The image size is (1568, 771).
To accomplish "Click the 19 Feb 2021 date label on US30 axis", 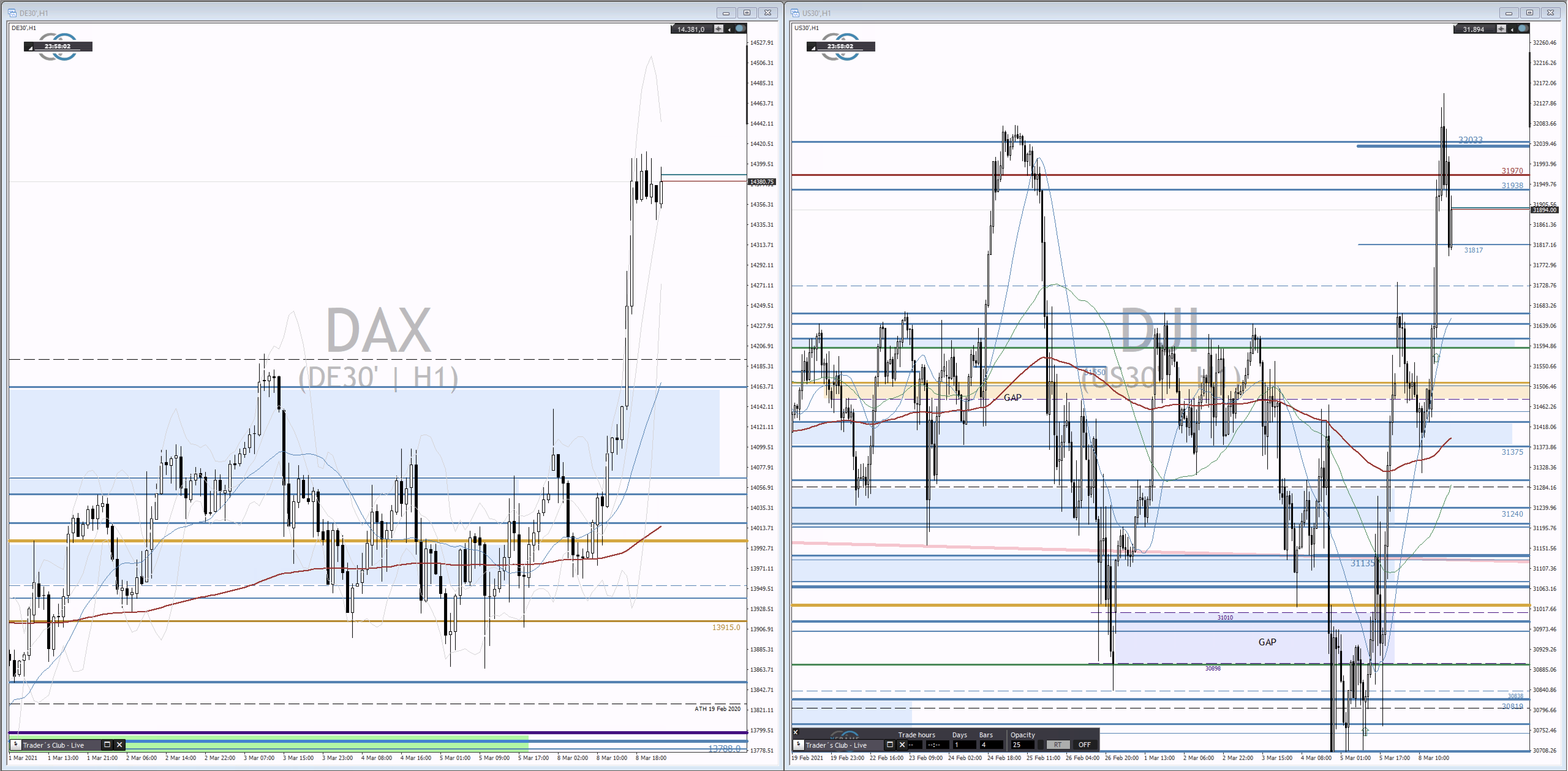I will (807, 758).
